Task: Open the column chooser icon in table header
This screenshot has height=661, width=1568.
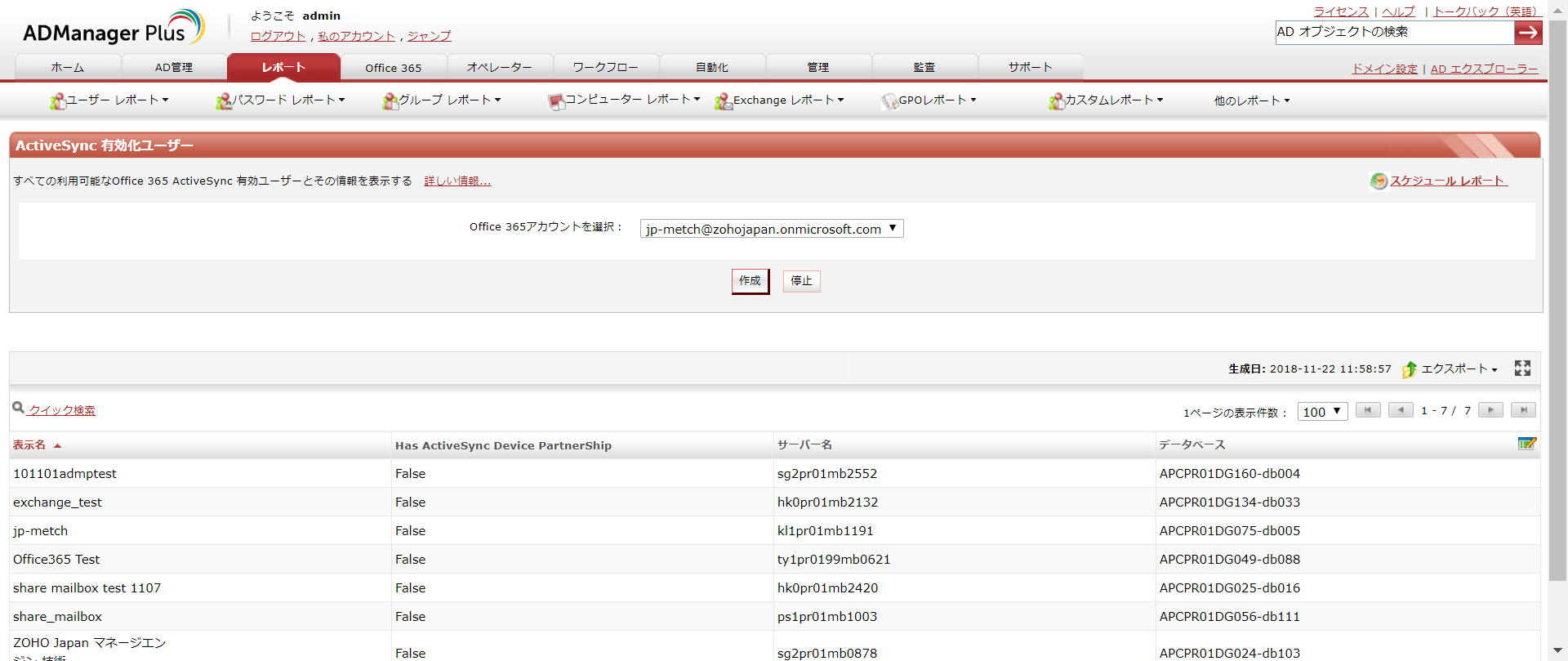Action: 1526,444
